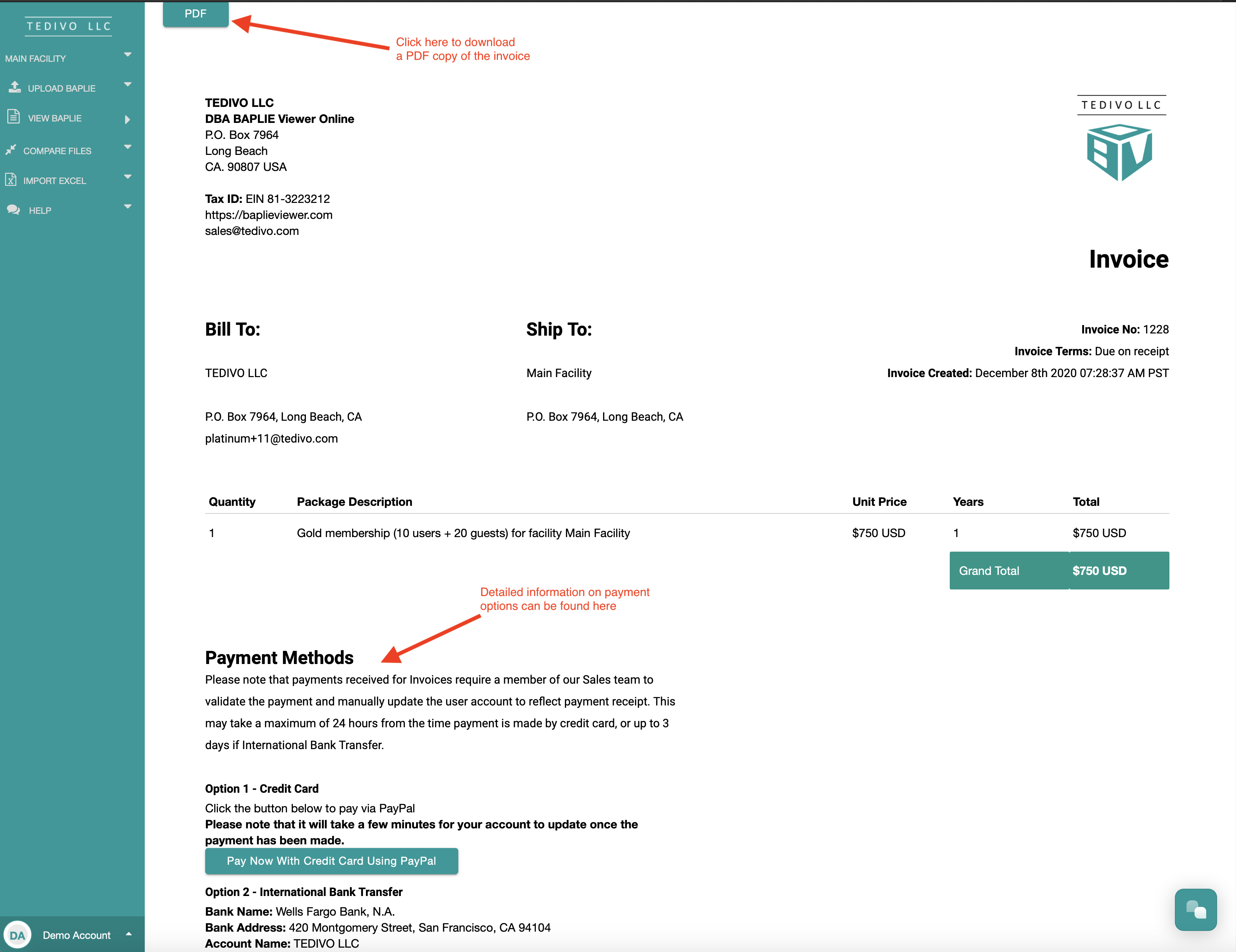Viewport: 1236px width, 952px height.
Task: Expand the Upload BAPLIE dropdown arrow
Action: [127, 85]
